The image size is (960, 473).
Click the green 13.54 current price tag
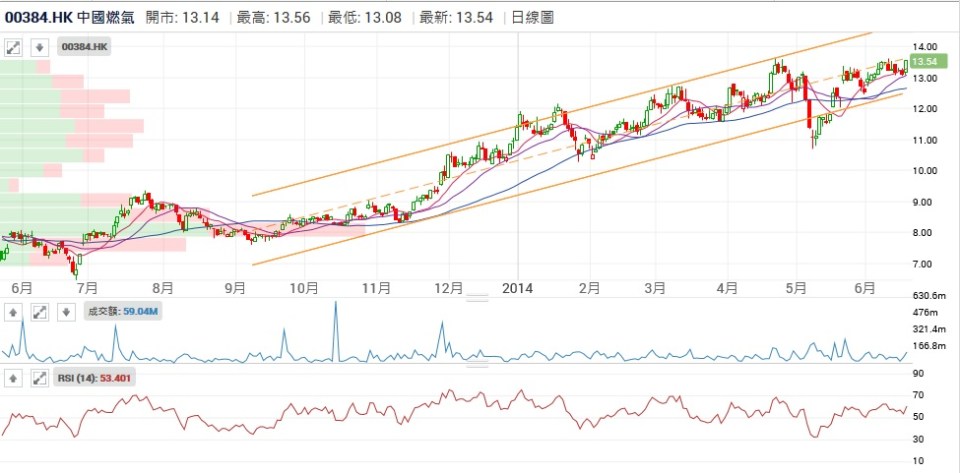click(924, 62)
